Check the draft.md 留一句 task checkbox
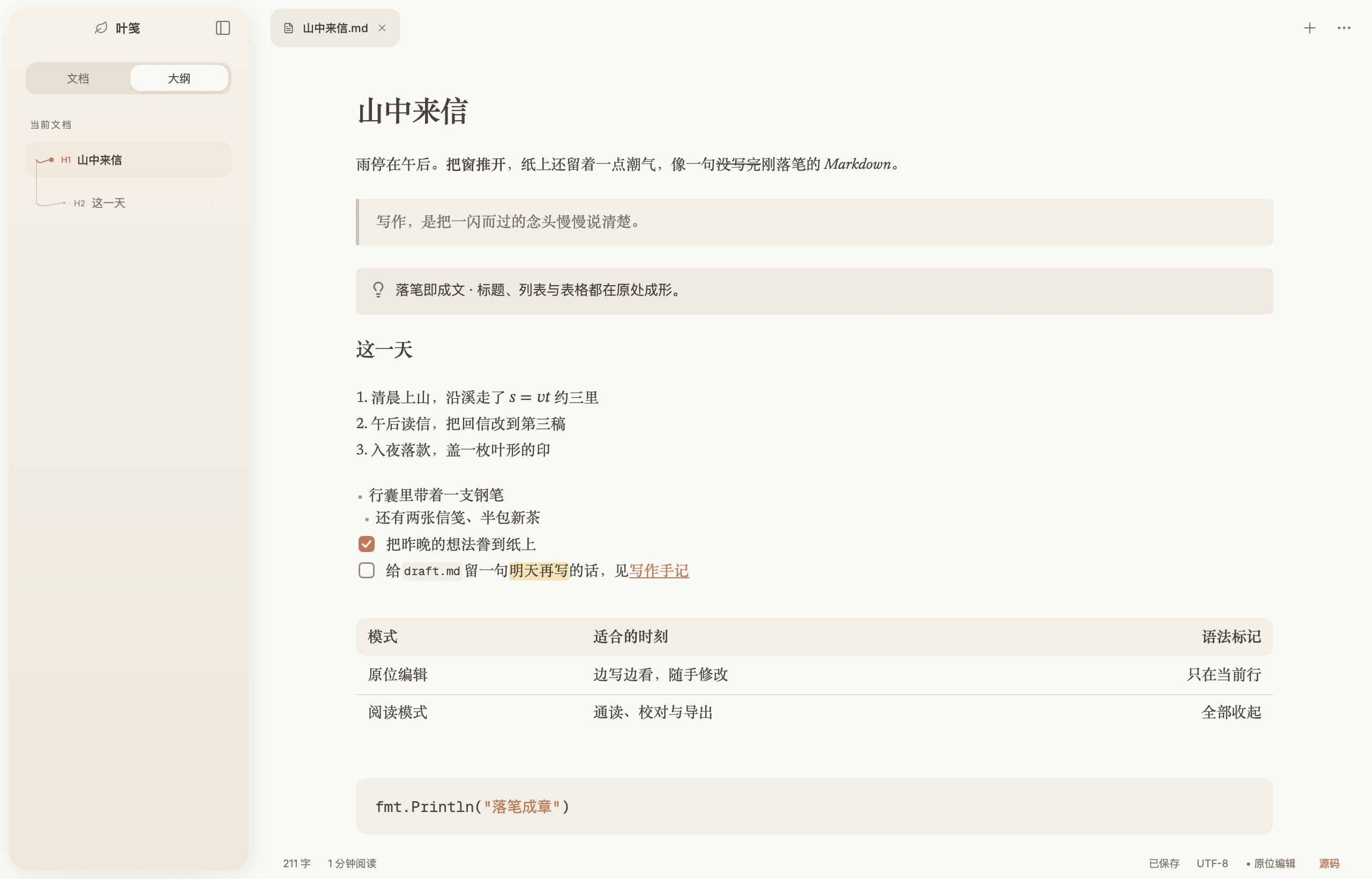This screenshot has height=879, width=1372. click(x=367, y=570)
